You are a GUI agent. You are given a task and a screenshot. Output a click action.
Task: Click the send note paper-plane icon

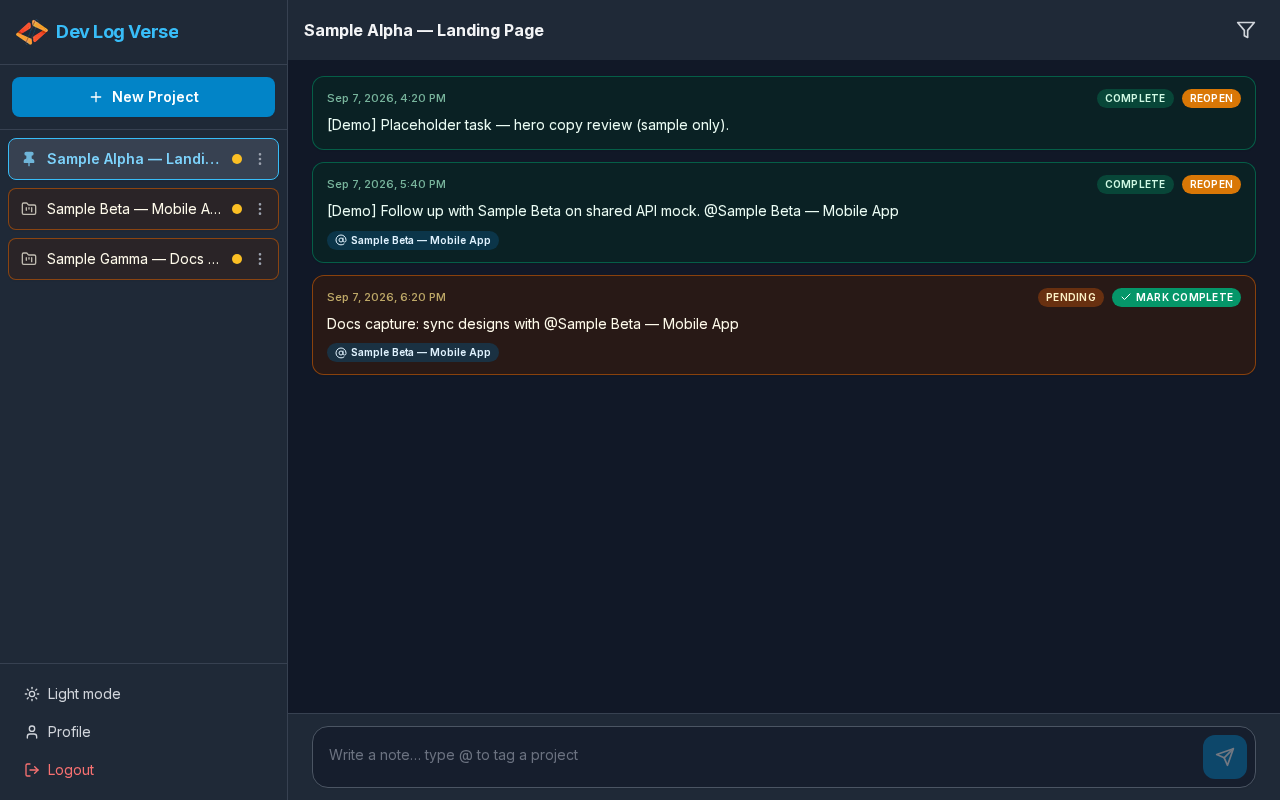point(1225,757)
